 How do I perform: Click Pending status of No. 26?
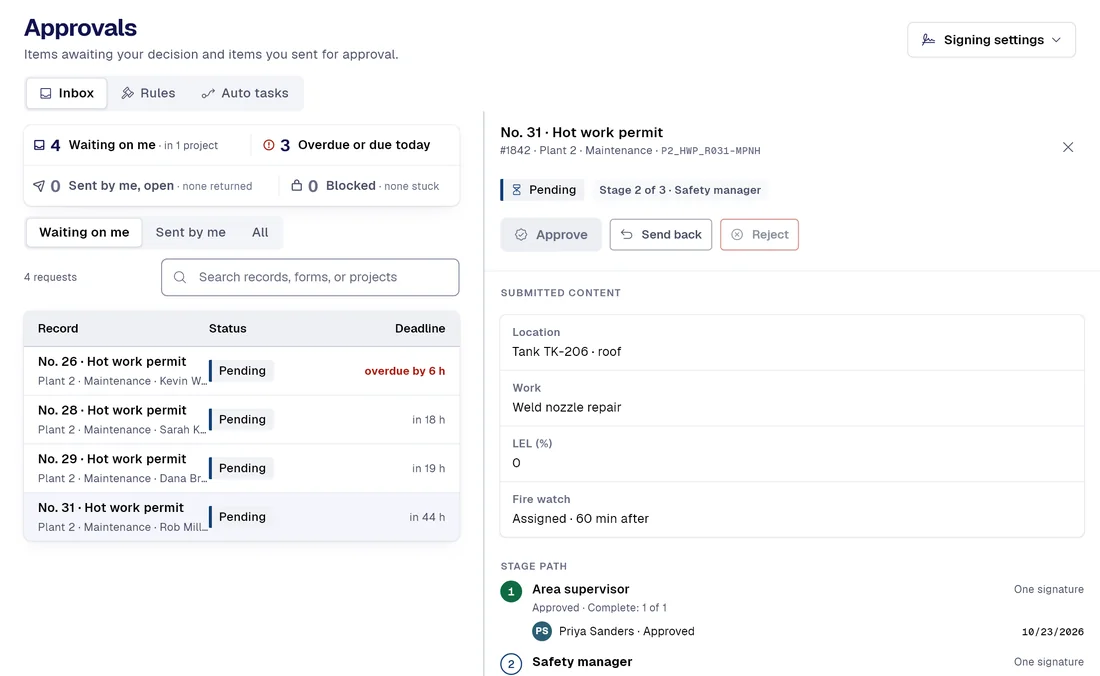(241, 370)
